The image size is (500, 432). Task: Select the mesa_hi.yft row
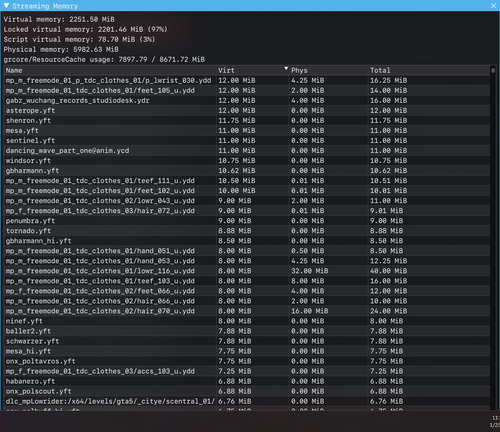[247, 351]
